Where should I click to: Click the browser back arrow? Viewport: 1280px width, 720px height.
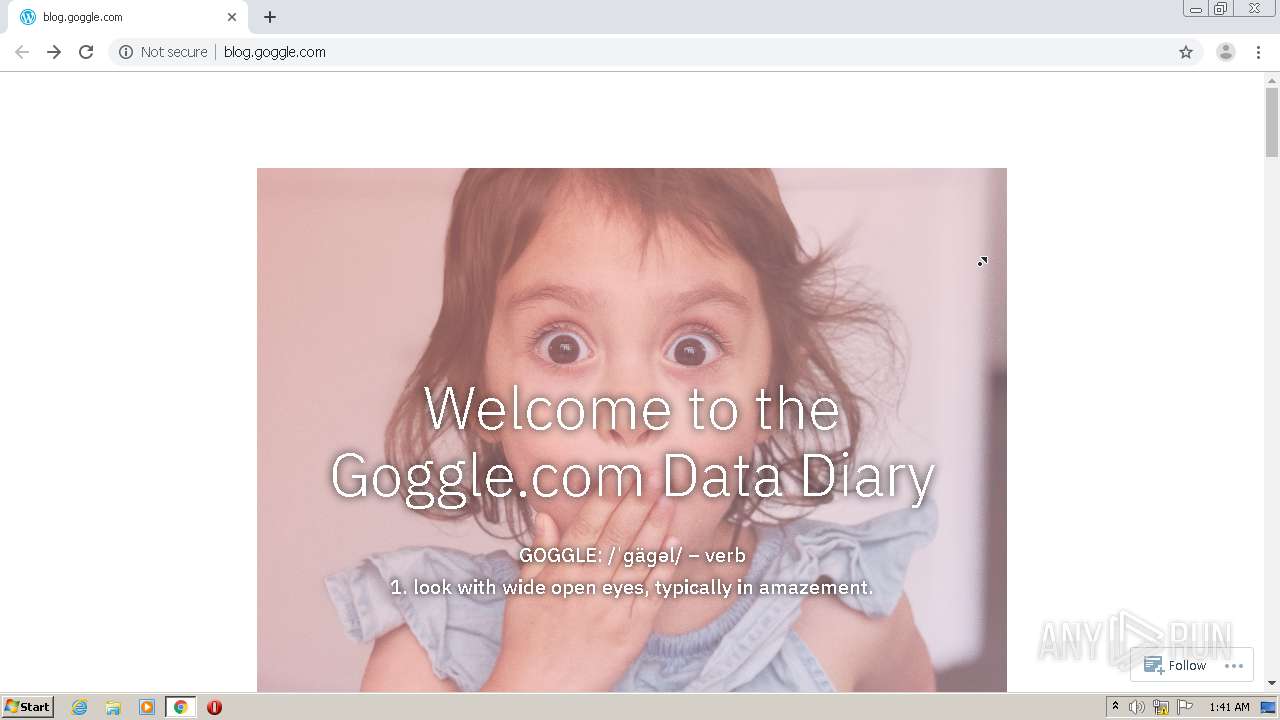22,52
